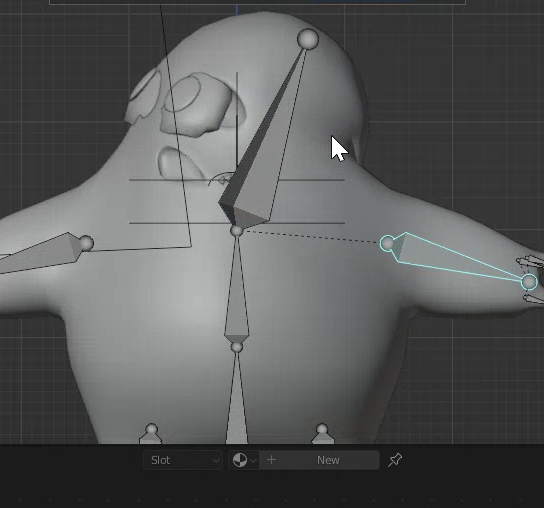This screenshot has height=508, width=544.
Task: Expand the chevron beside the material sphere icon
Action: 253,461
